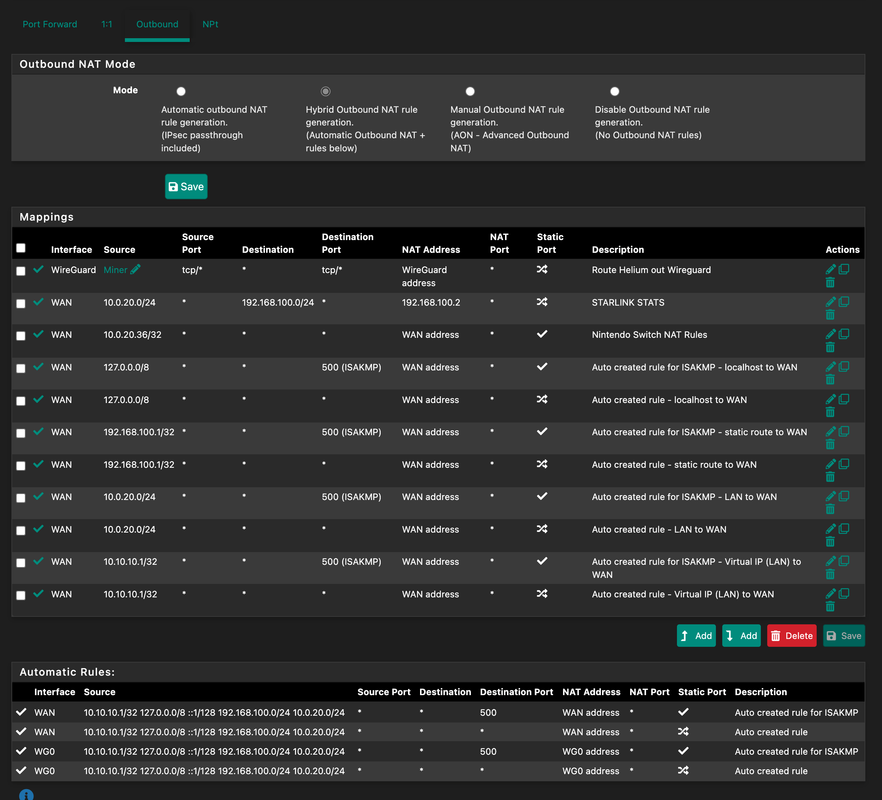Delete the Nintendo Switch NAT Rules mapping
882x800 pixels.
[830, 347]
